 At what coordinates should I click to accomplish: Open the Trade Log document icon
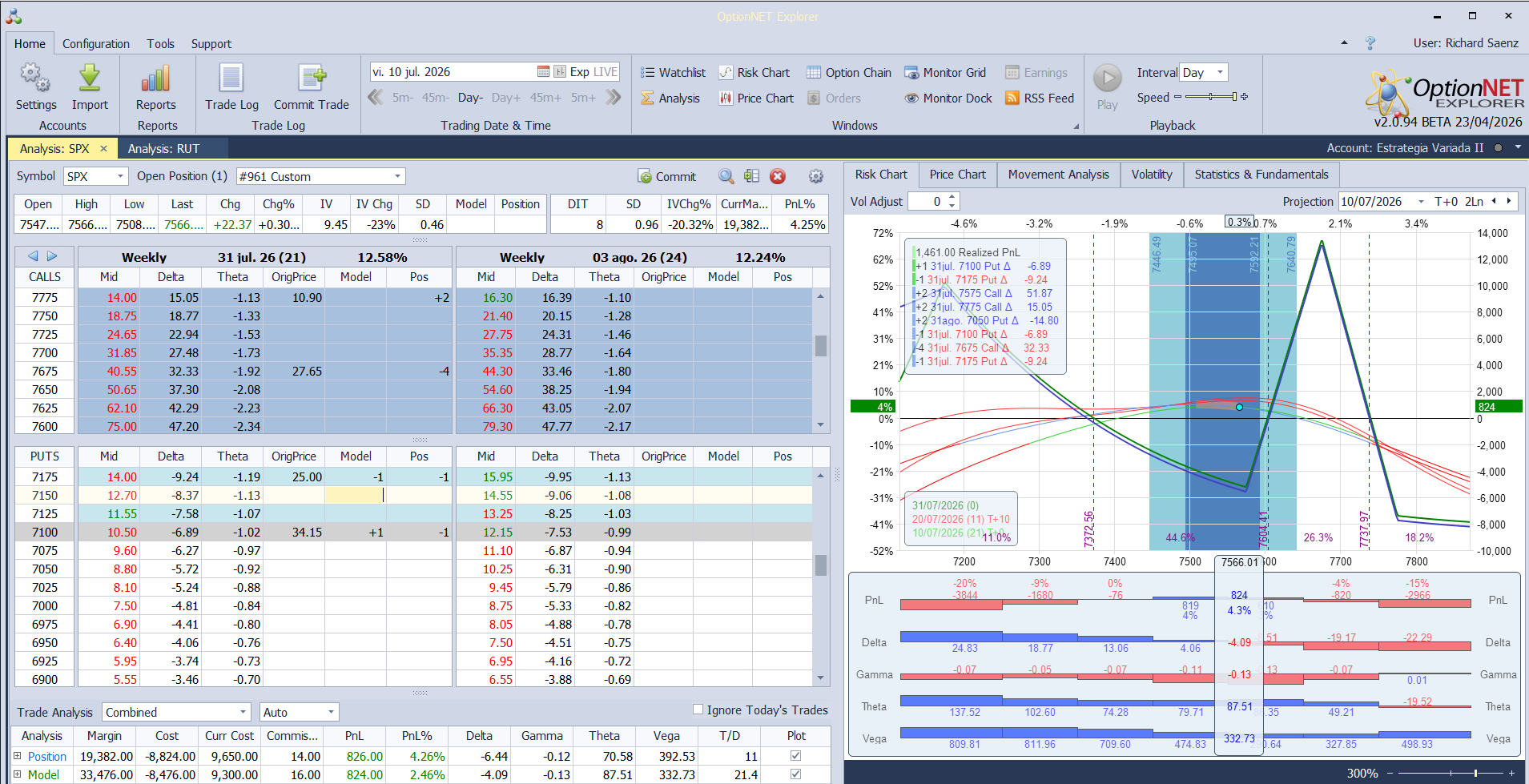(x=231, y=78)
